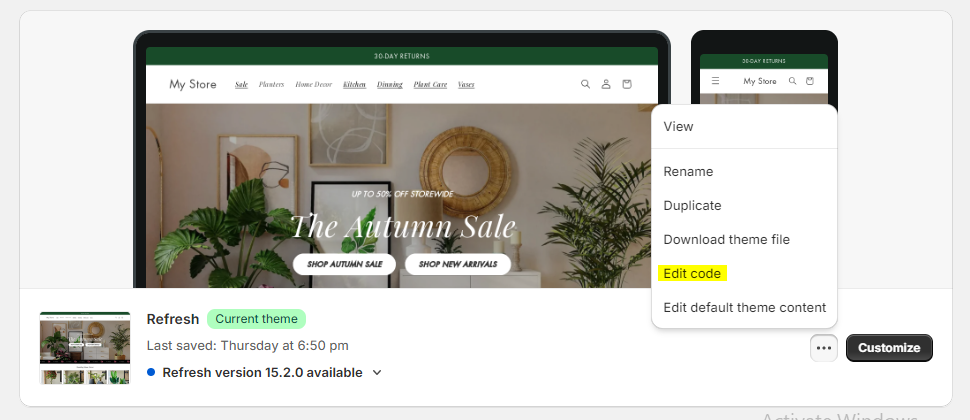Select Edit code from the menu
The width and height of the screenshot is (970, 420).
point(692,273)
